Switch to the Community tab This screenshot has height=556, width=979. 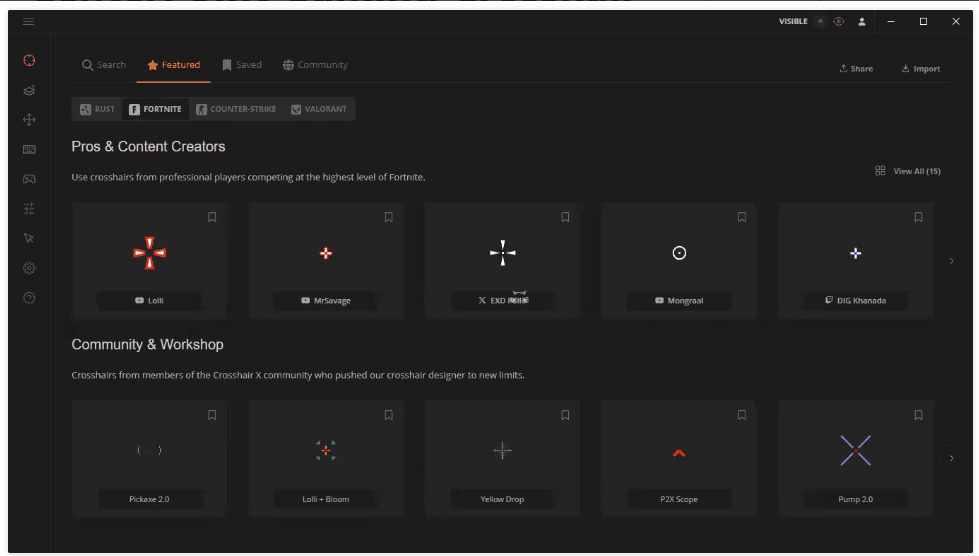click(315, 65)
